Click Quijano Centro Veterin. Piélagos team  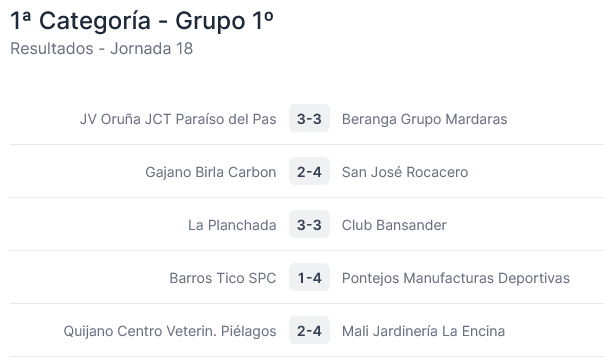coord(170,331)
